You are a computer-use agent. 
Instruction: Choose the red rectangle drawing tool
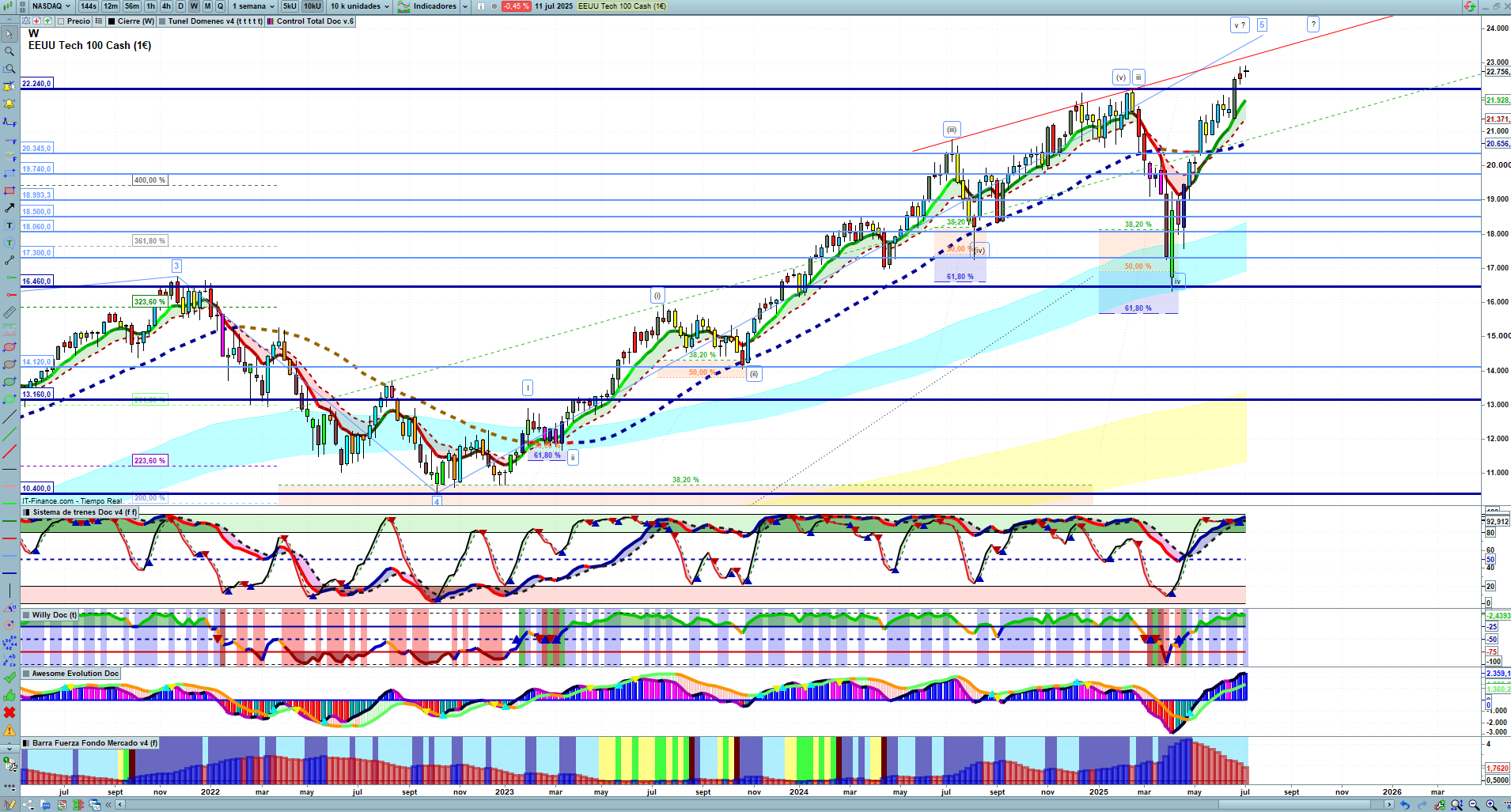pyautogui.click(x=9, y=191)
